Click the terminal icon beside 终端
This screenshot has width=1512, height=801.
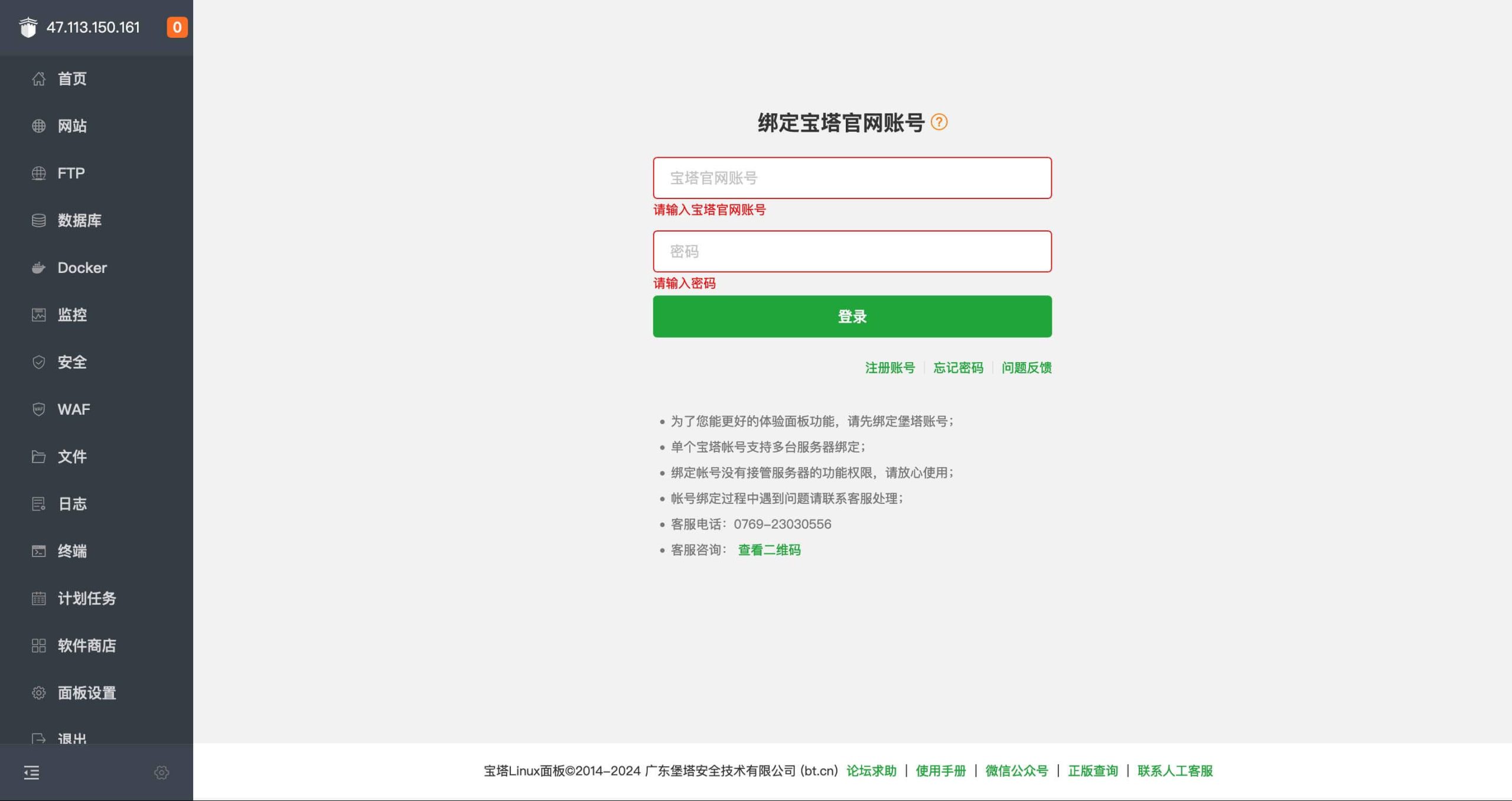[x=38, y=551]
